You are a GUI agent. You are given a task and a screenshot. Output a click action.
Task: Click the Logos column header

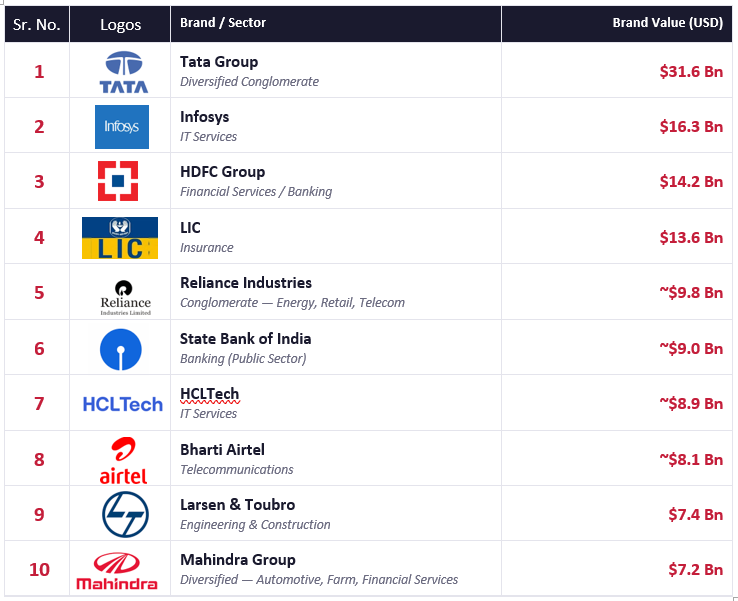120,24
